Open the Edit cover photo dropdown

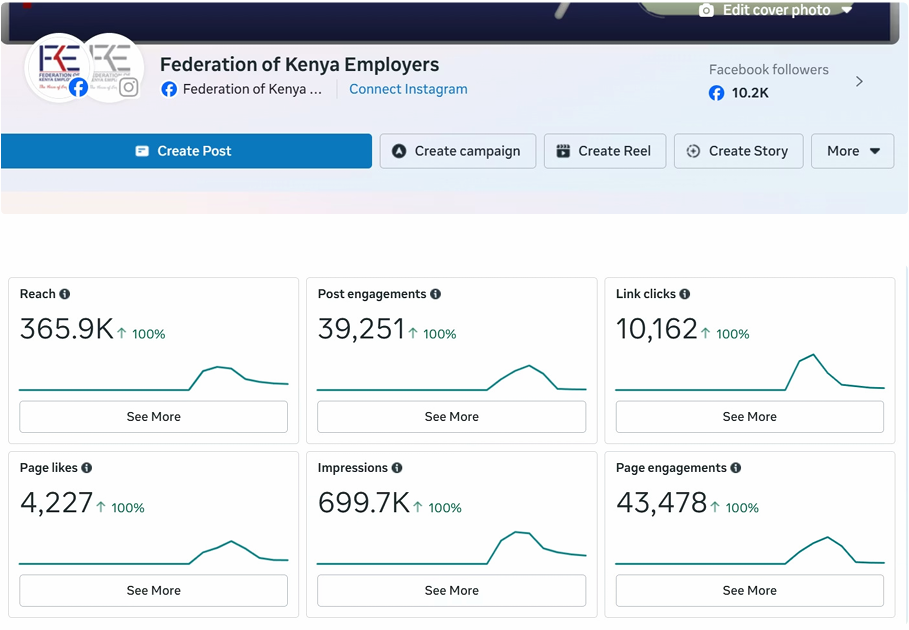[x=776, y=10]
